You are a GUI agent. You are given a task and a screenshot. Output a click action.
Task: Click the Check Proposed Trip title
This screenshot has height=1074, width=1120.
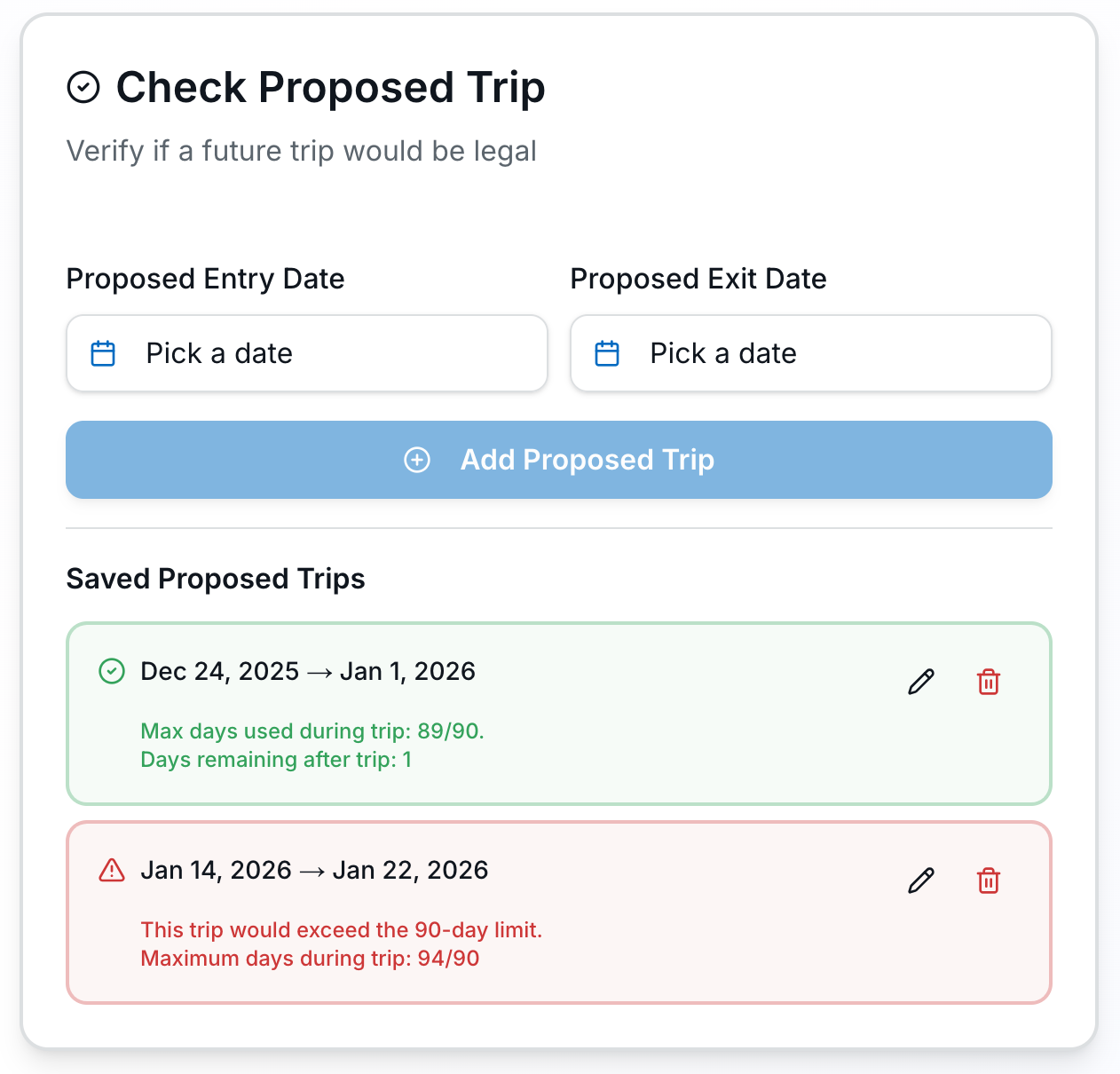point(330,86)
